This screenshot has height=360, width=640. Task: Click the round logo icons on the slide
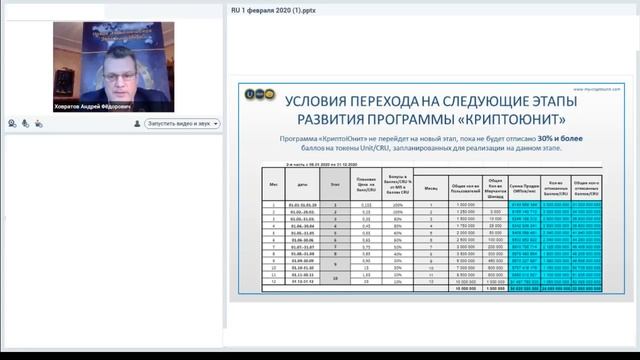[x=260, y=94]
